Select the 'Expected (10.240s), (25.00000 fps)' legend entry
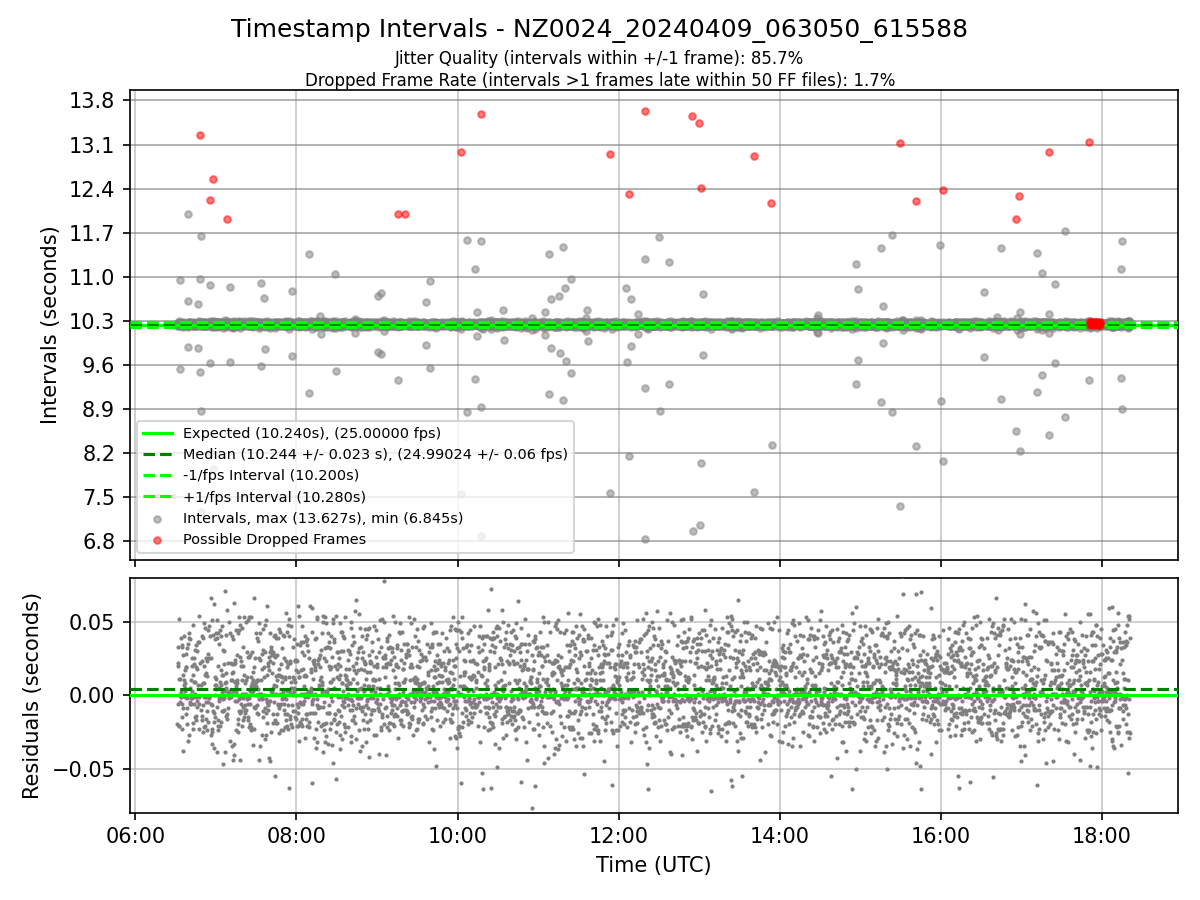Viewport: 1200px width, 900px height. 312,433
